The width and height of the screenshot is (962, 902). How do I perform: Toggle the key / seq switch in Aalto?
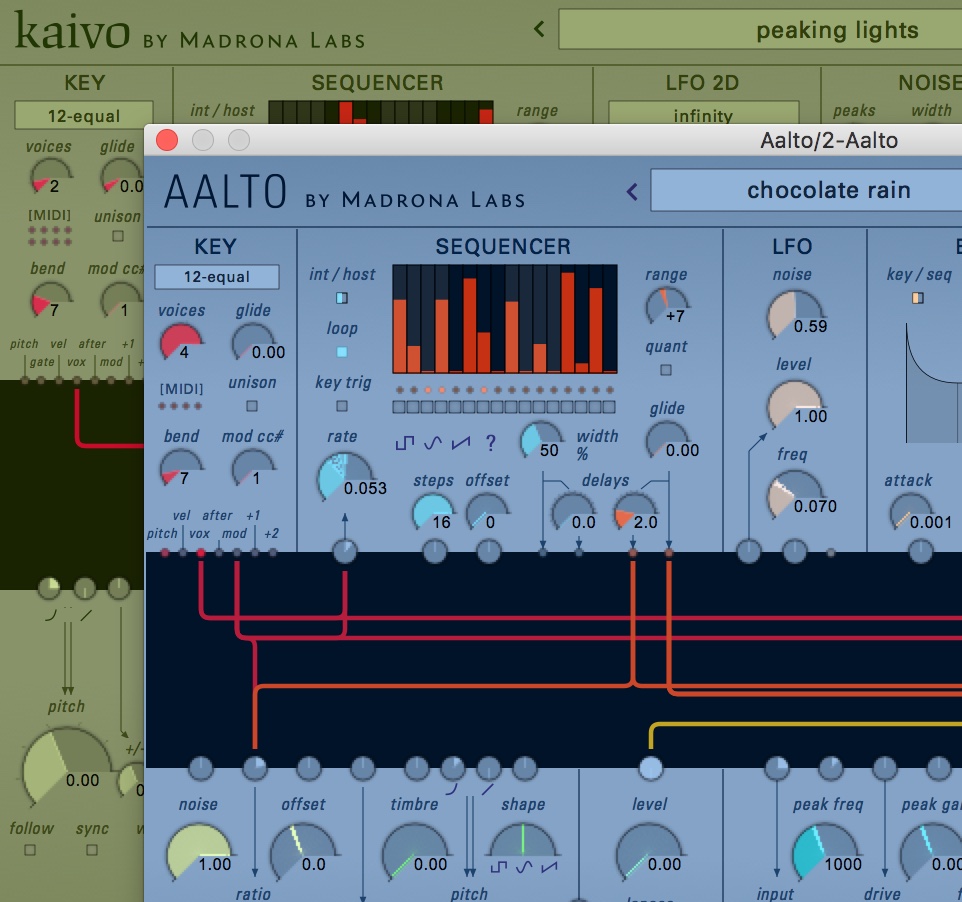pos(918,298)
